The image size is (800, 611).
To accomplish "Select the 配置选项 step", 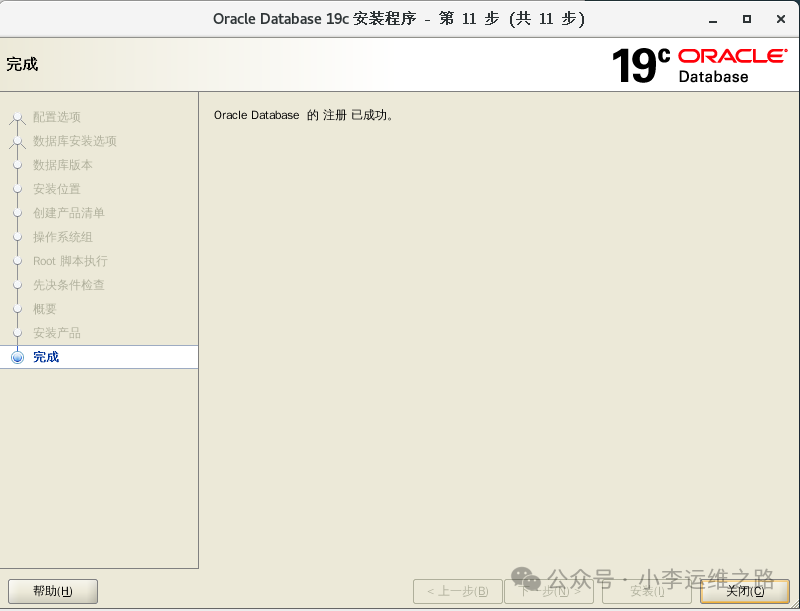I will [57, 117].
